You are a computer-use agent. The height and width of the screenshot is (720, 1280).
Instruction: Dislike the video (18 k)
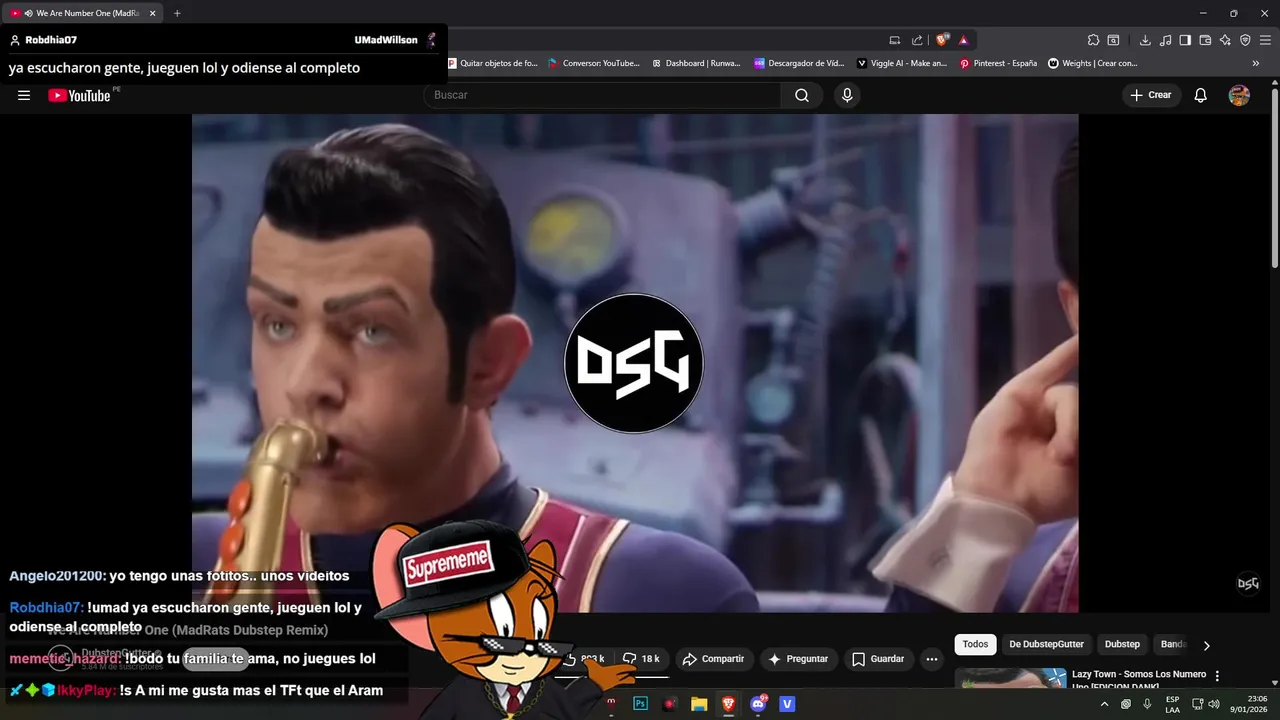coord(641,659)
